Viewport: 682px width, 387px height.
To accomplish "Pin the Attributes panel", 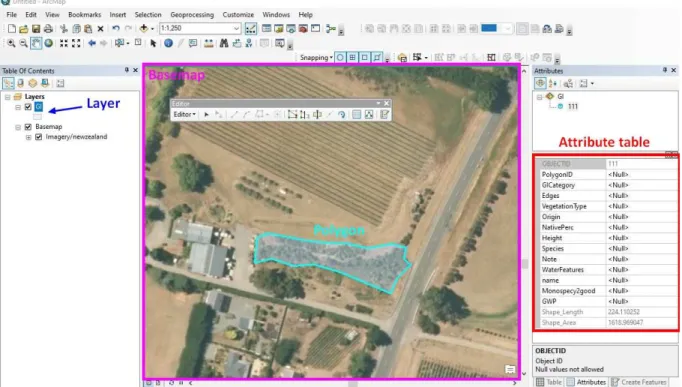I will [665, 70].
